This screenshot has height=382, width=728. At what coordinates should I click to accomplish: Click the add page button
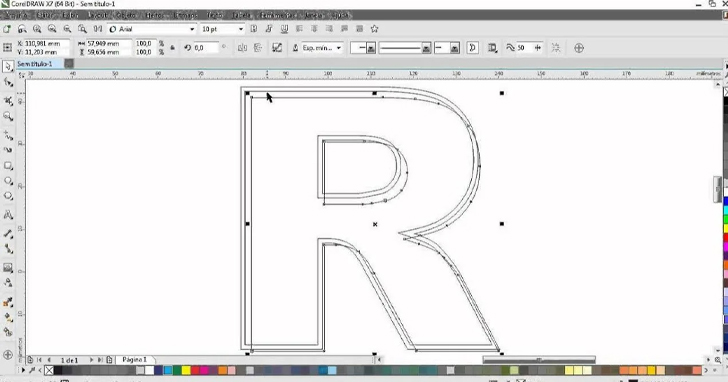[x=110, y=360]
